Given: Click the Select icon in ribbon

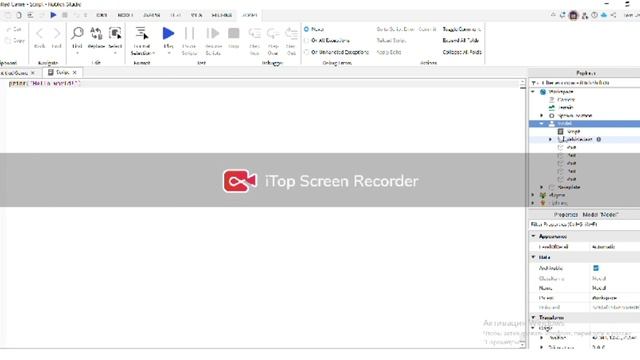Looking at the screenshot, I should coord(115,33).
